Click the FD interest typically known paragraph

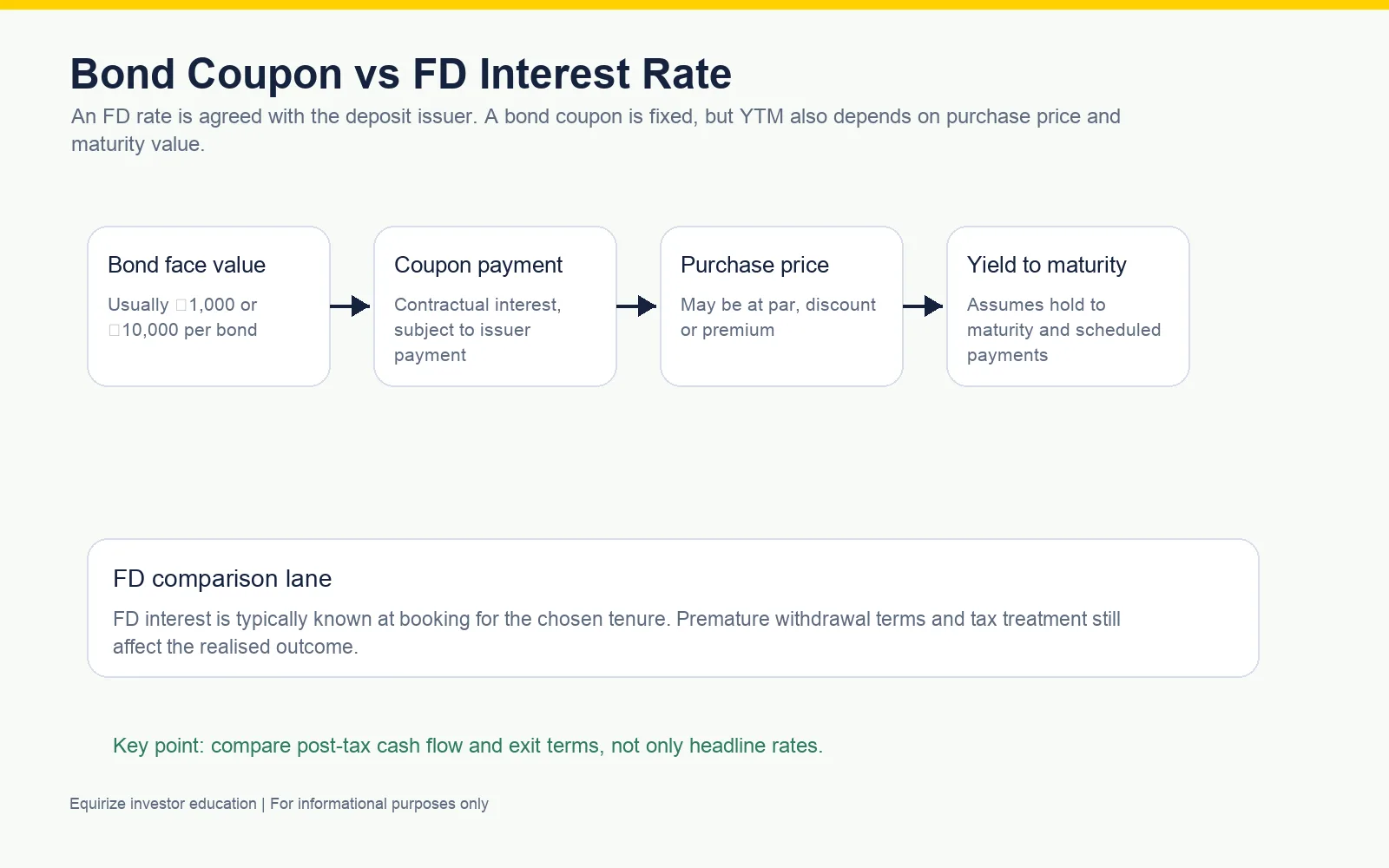pyautogui.click(x=616, y=633)
